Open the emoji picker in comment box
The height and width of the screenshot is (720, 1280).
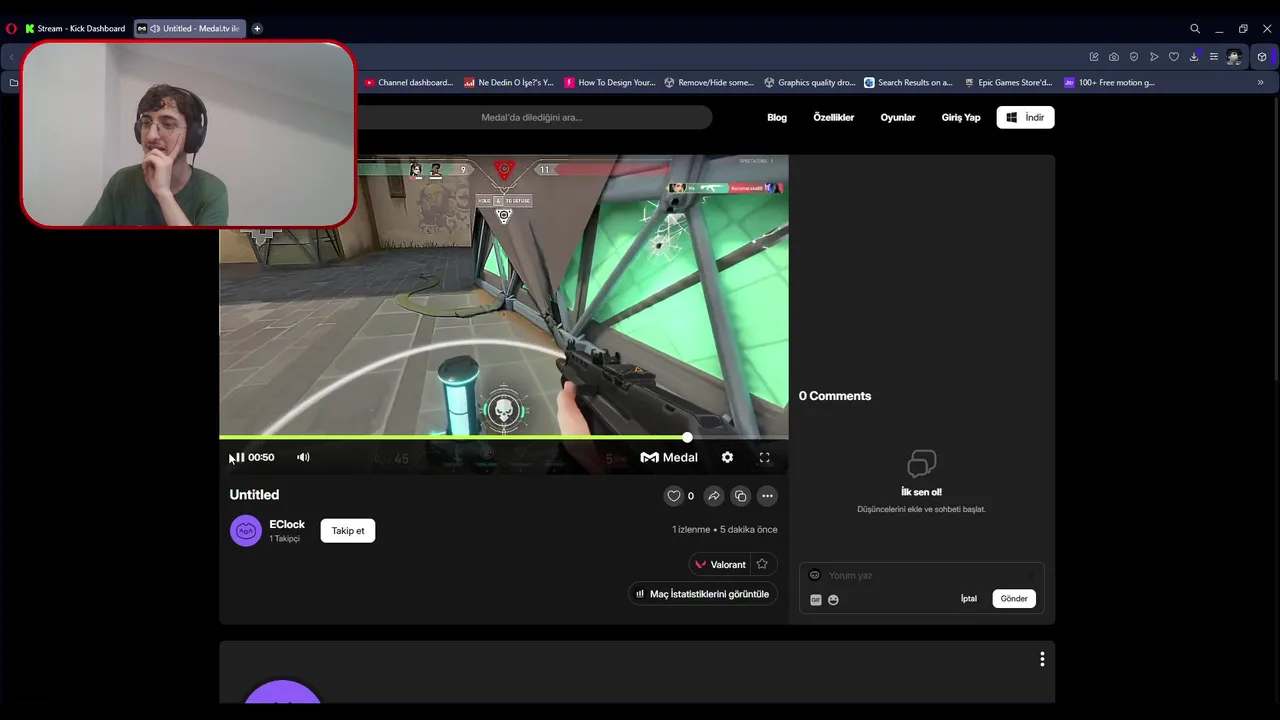pos(833,600)
